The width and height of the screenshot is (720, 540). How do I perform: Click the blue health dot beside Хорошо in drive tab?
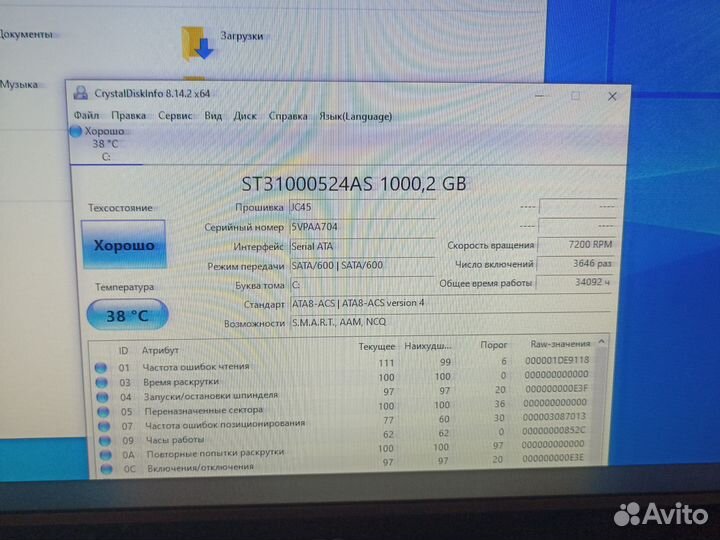(76, 131)
